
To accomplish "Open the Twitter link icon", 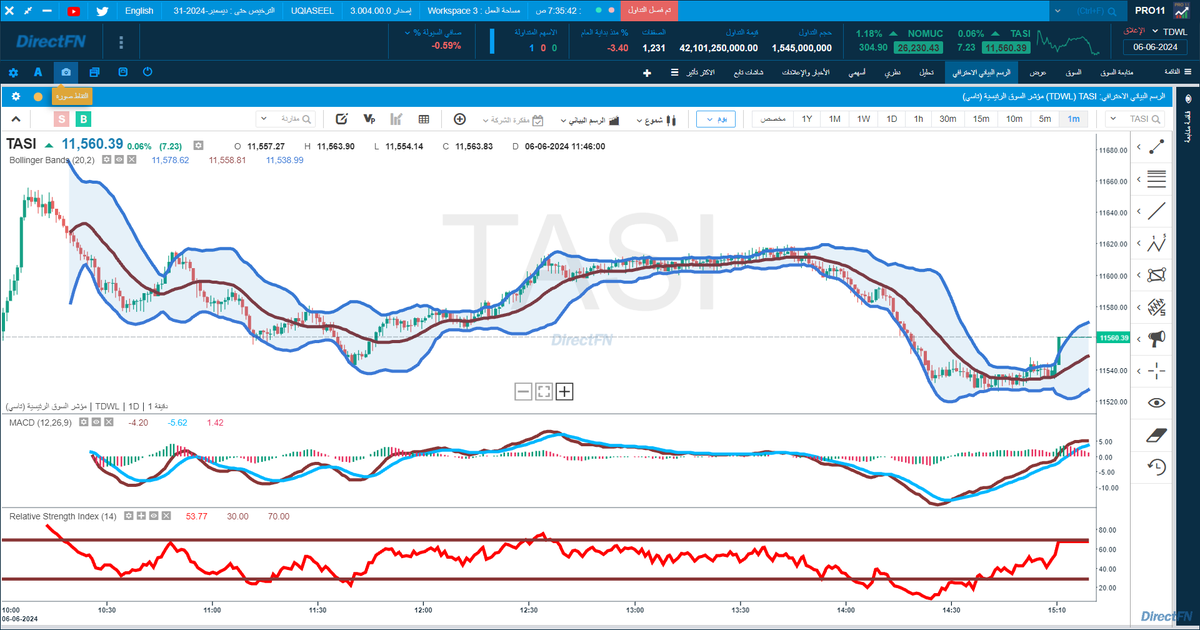I will click(102, 10).
